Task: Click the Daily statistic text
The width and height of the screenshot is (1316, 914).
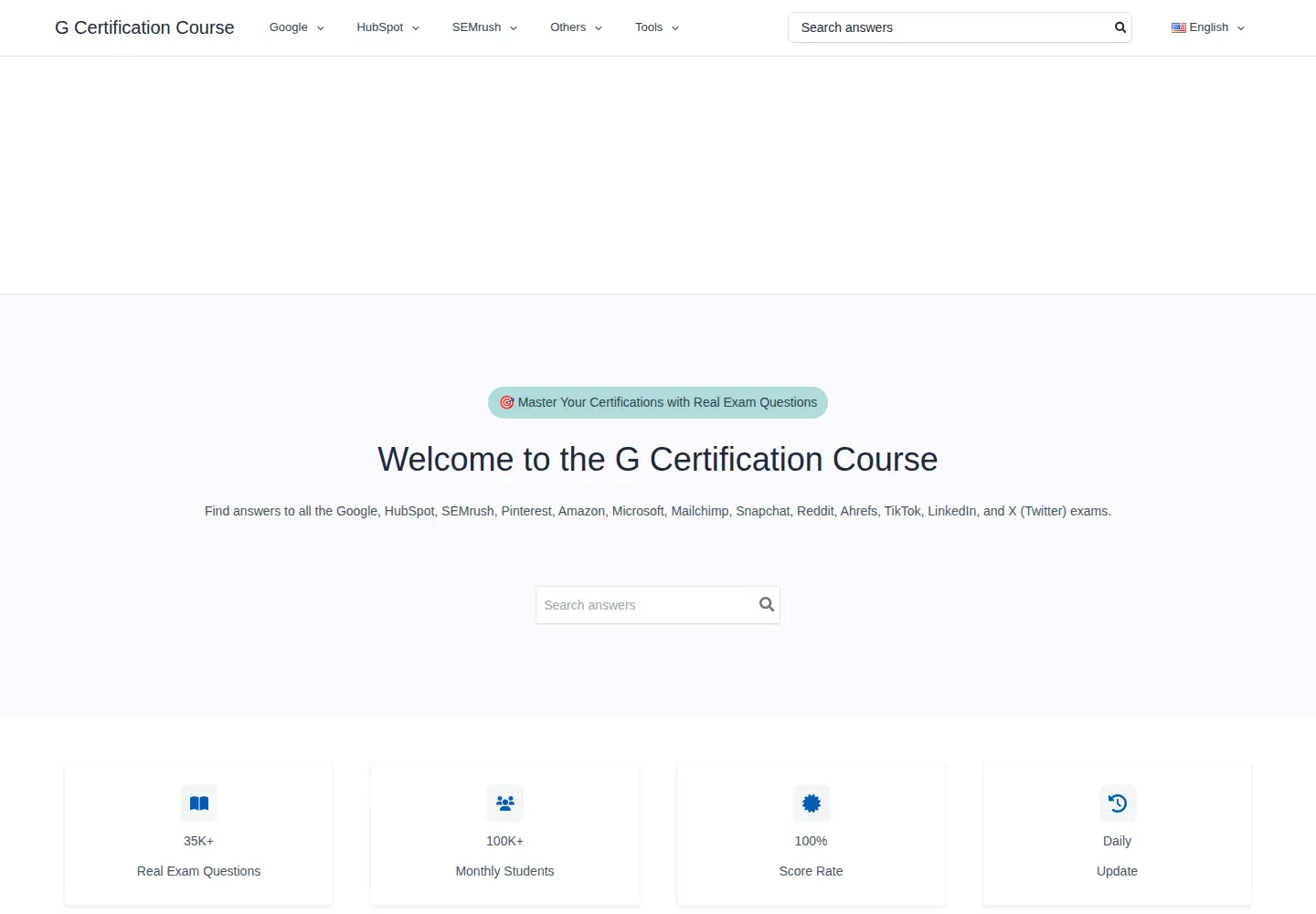Action: pos(1117,841)
